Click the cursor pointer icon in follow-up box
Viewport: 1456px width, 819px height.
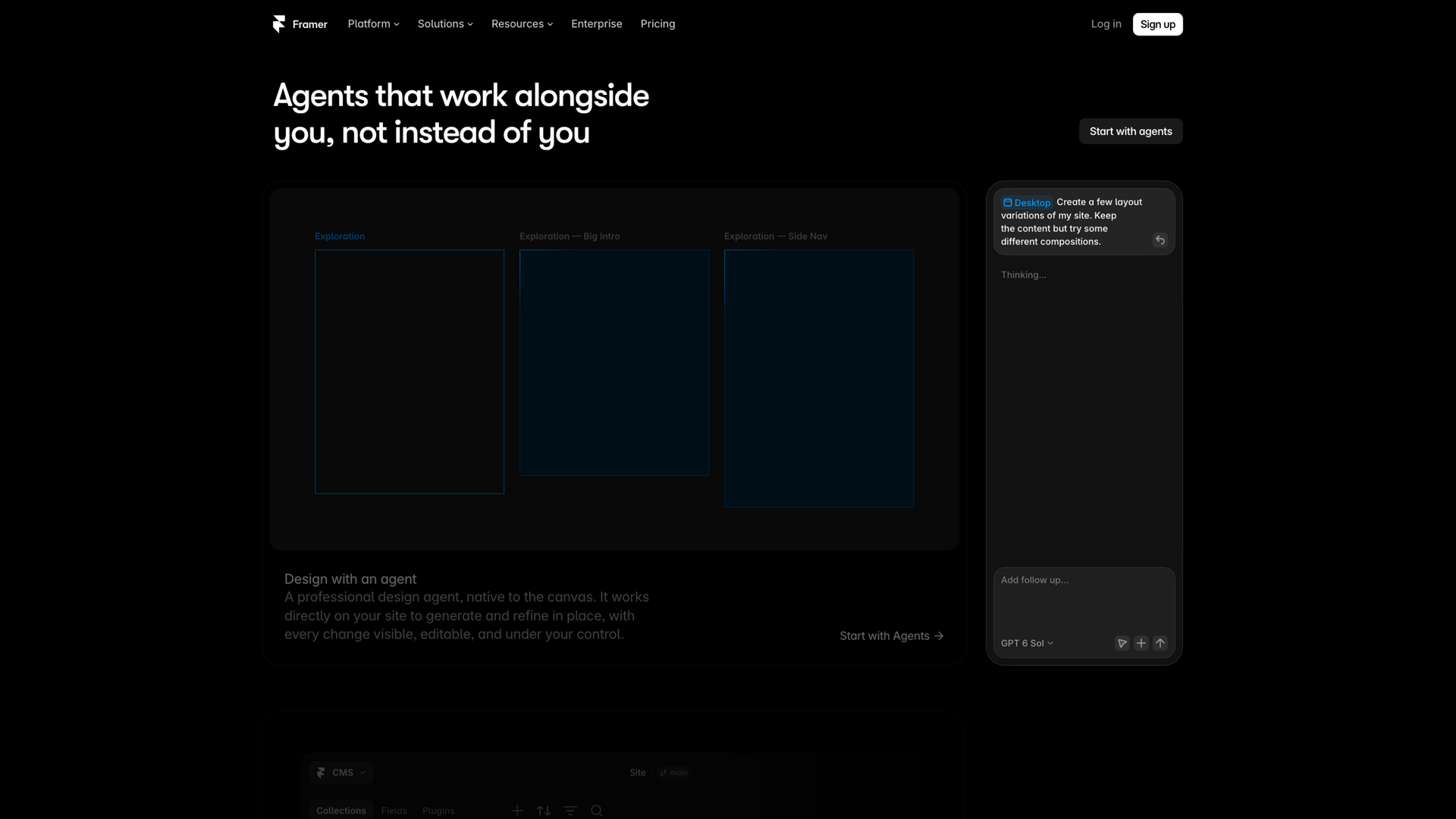click(1122, 643)
